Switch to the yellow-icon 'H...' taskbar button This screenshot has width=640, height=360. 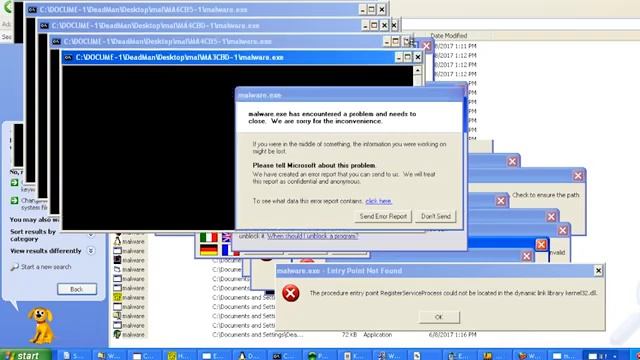pos(181,356)
